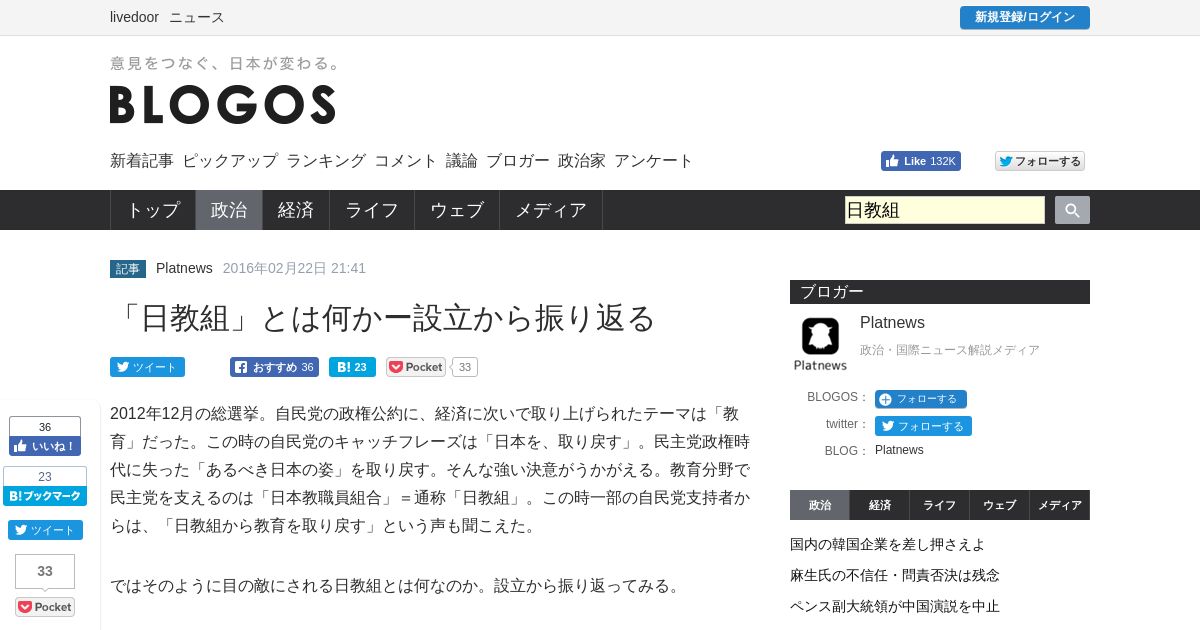
Task: Switch sidebar tab to ライフ
Action: point(940,505)
